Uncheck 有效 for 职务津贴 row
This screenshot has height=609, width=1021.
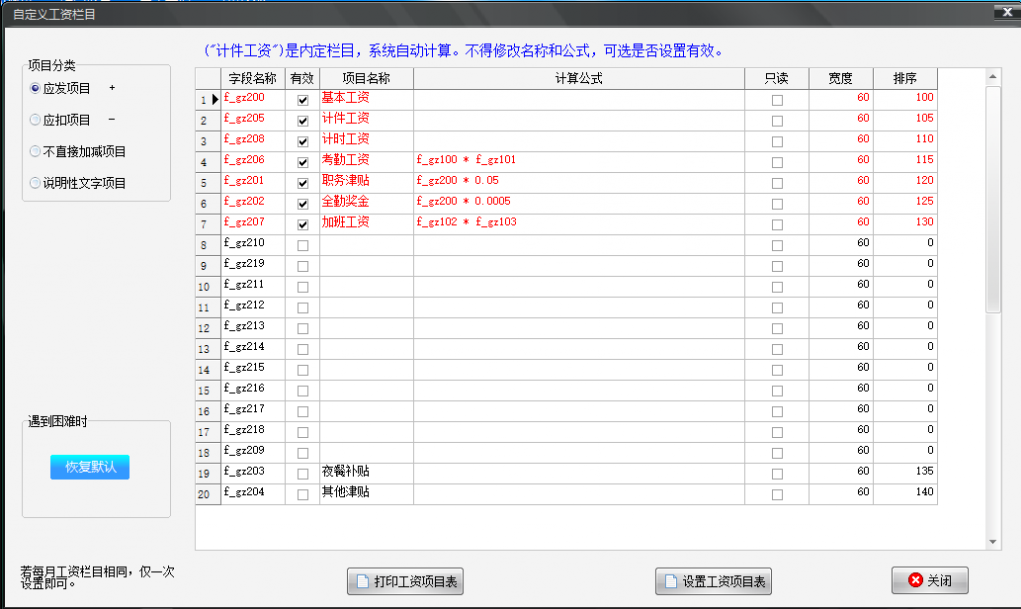point(303,183)
